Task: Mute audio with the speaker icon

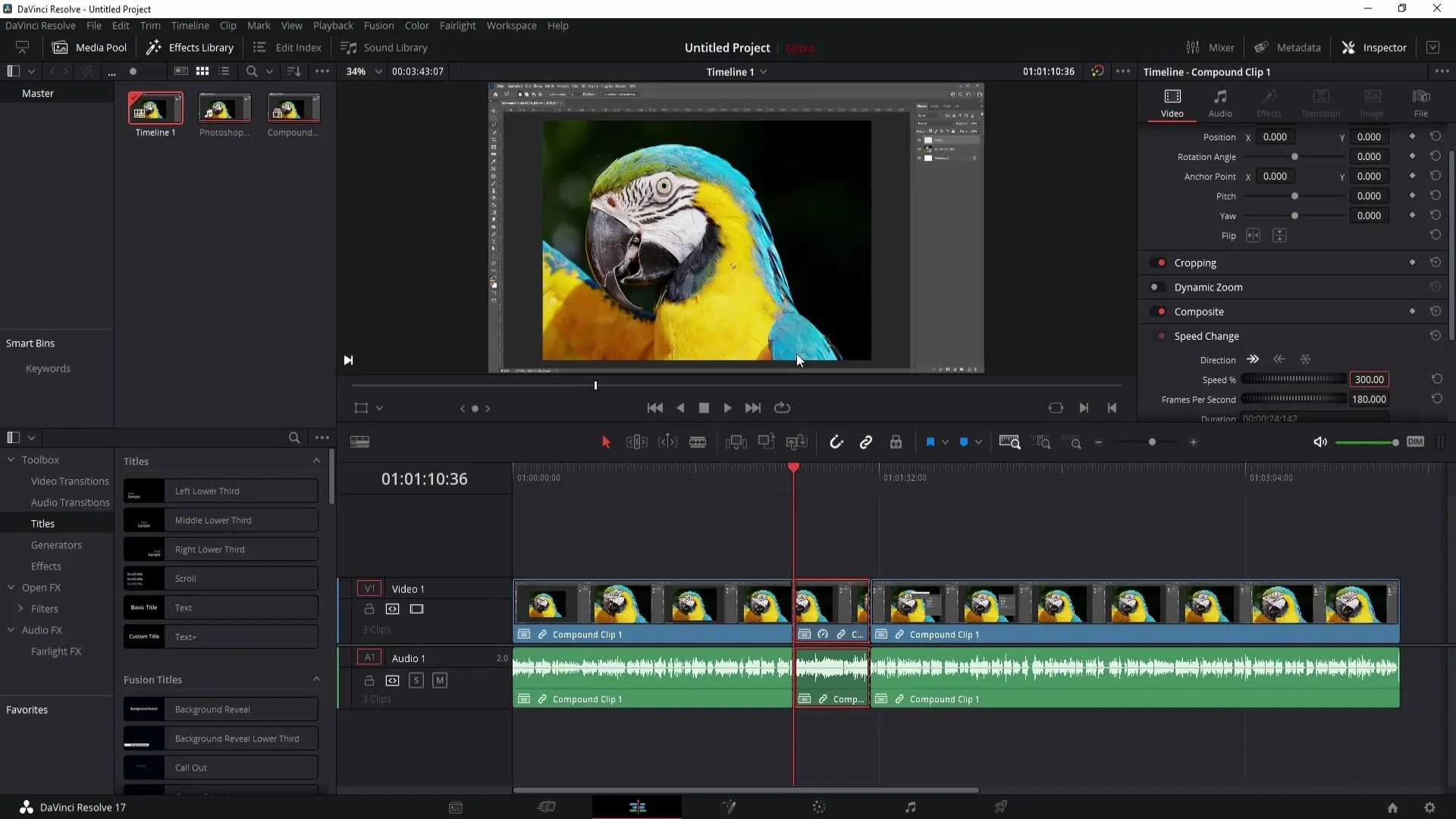Action: (x=1320, y=442)
